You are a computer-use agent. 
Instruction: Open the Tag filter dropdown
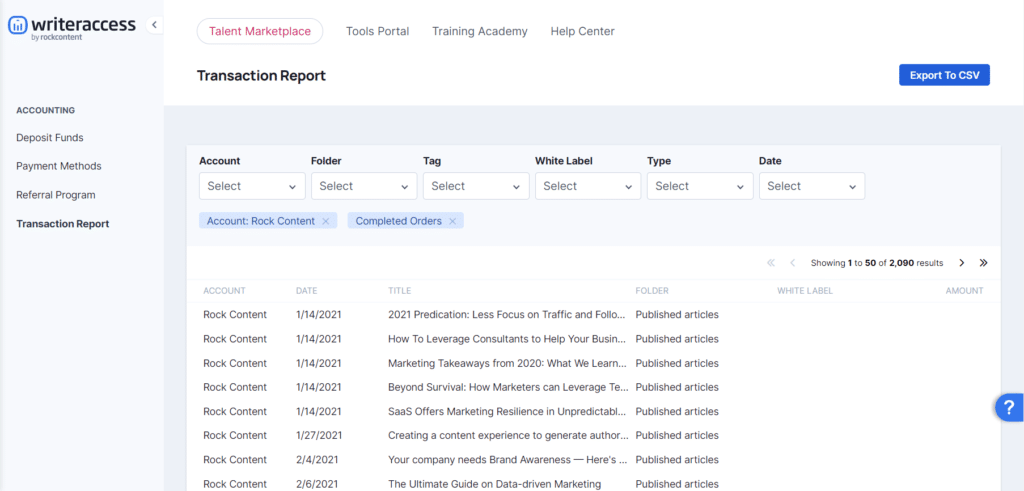pos(476,186)
